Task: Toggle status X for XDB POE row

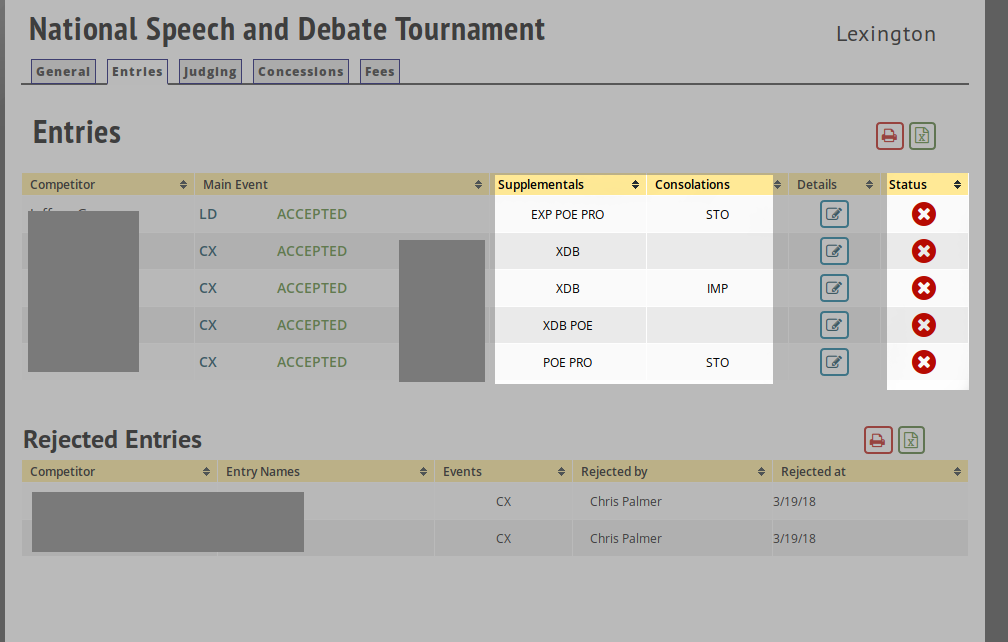Action: (x=924, y=325)
